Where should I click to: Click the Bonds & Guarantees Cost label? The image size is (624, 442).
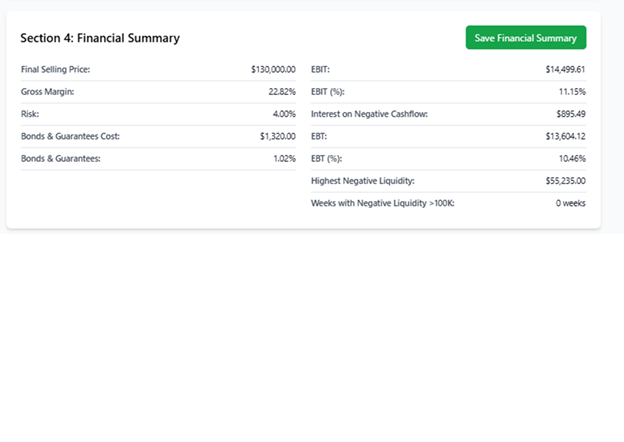coord(70,136)
